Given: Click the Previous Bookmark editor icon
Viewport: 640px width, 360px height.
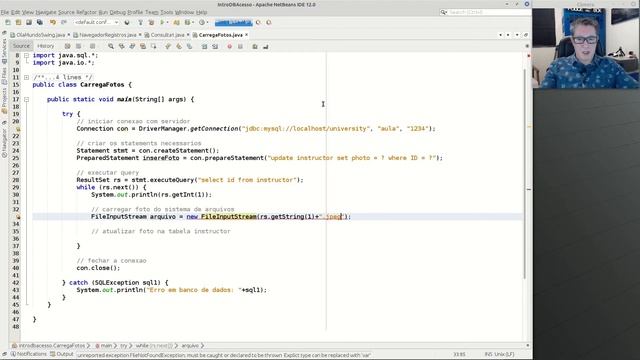Looking at the screenshot, I should coord(168,47).
